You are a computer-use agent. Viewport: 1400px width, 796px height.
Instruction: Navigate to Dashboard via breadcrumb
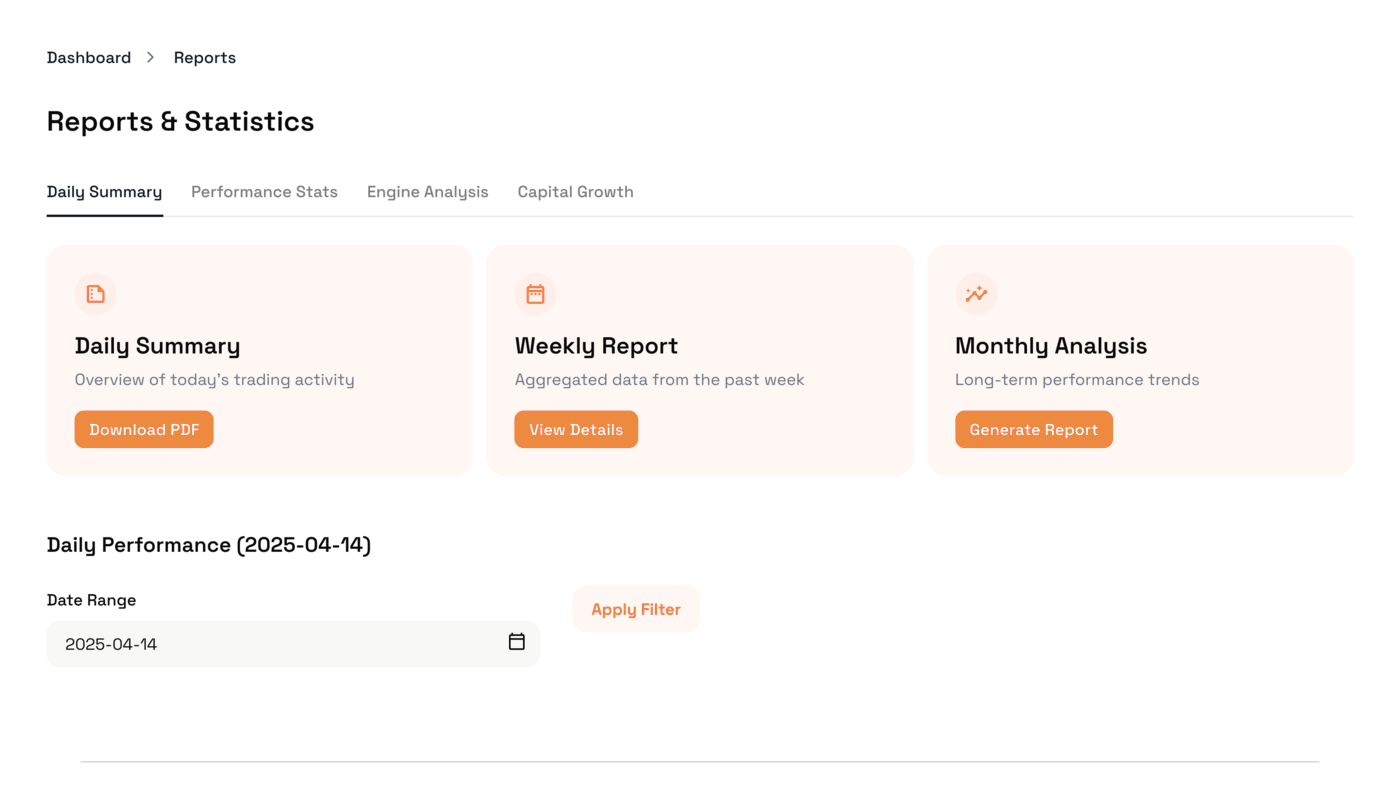pos(89,58)
